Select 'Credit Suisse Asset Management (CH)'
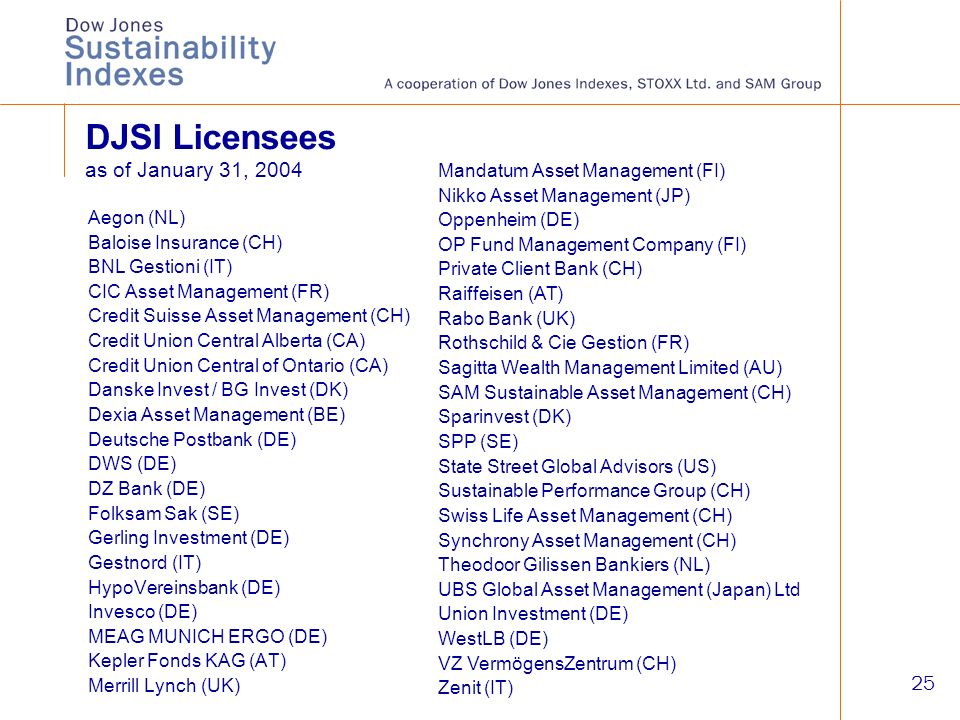The height and width of the screenshot is (720, 960). (249, 316)
